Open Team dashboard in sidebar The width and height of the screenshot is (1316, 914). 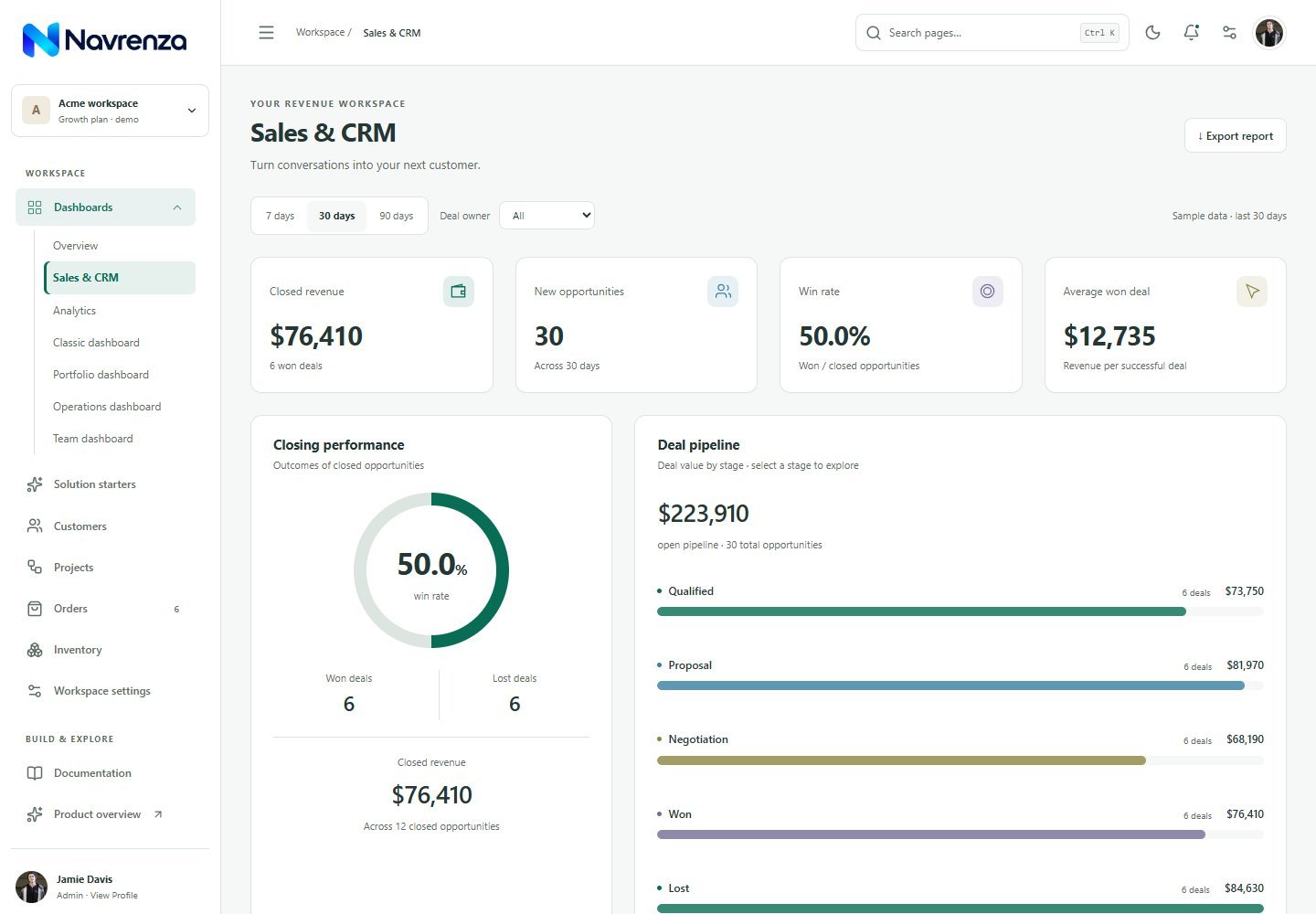[x=120, y=439]
